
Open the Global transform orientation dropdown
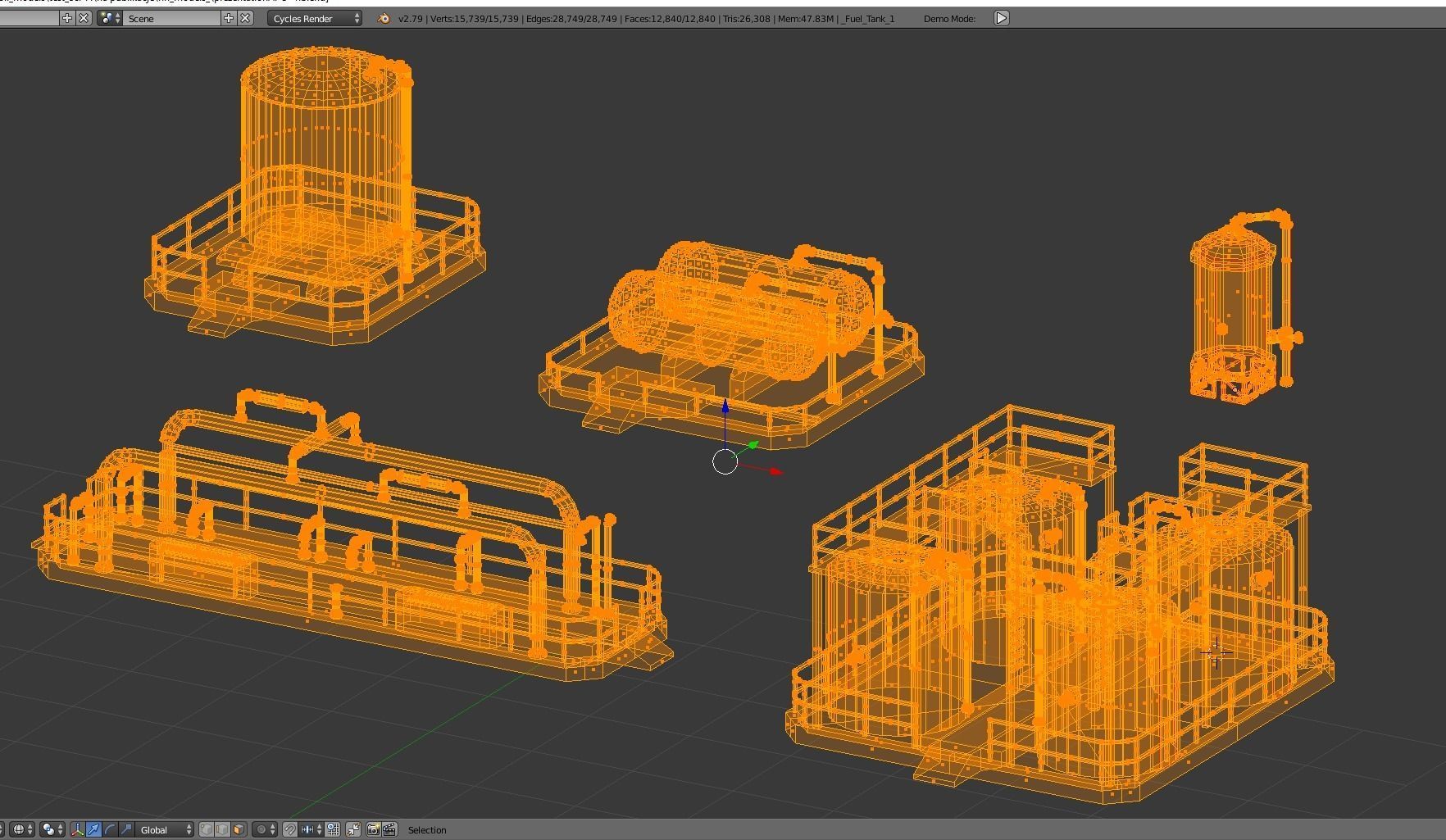click(x=165, y=829)
